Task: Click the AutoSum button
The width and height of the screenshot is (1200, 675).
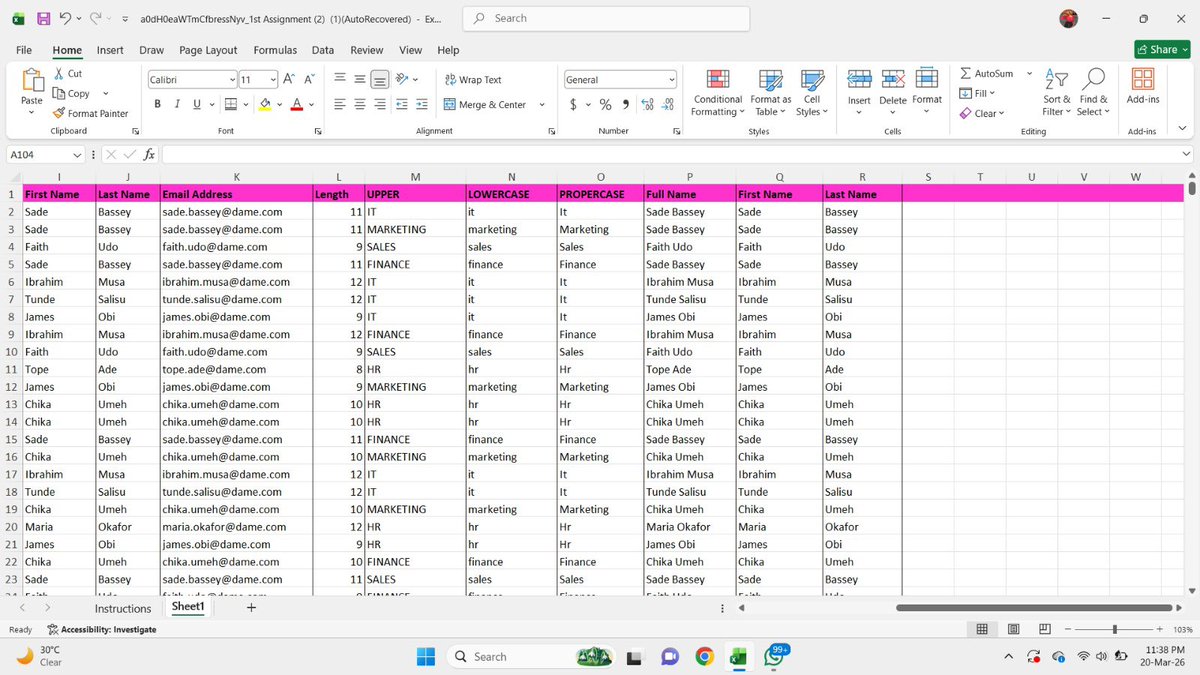Action: pyautogui.click(x=987, y=73)
